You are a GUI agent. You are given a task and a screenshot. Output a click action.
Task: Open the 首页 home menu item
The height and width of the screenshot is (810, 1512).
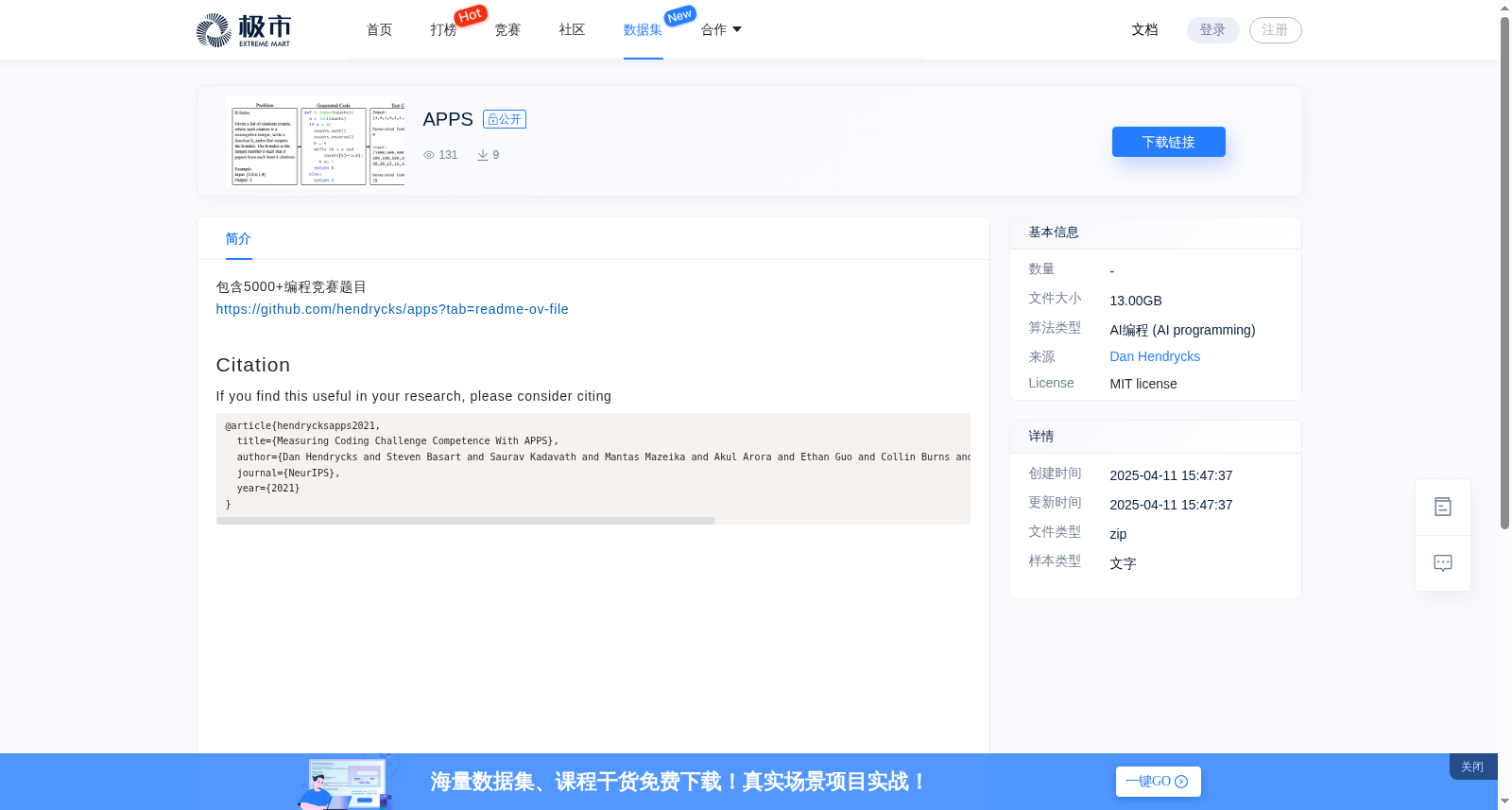point(379,30)
